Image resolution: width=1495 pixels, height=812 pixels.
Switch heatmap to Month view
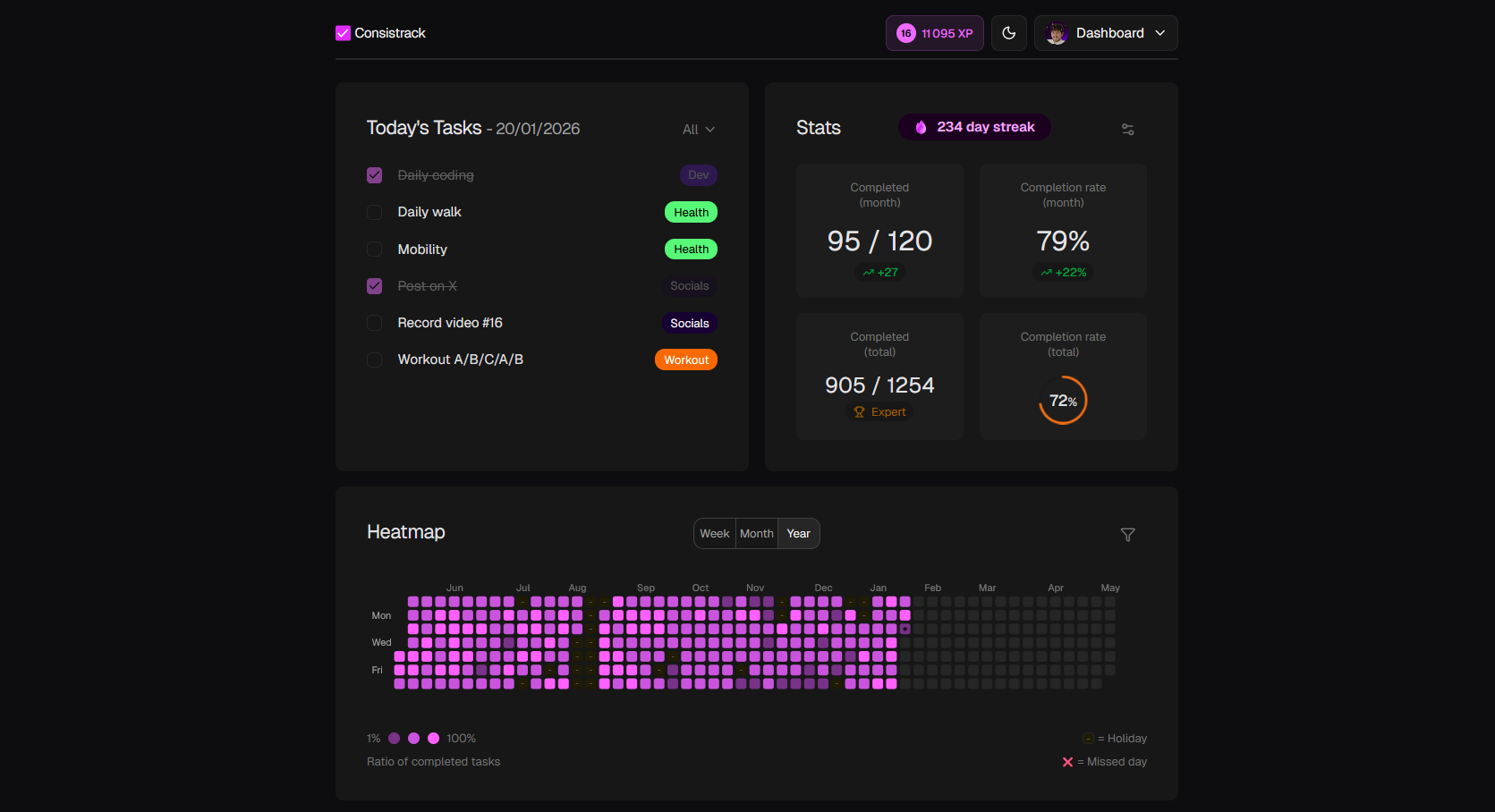point(757,534)
